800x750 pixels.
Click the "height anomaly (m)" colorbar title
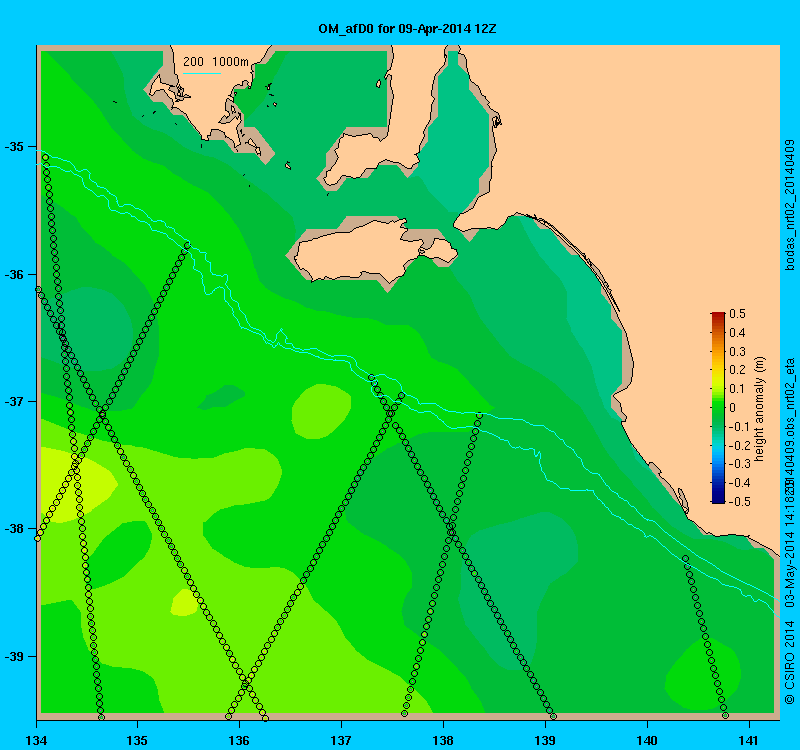(x=760, y=409)
